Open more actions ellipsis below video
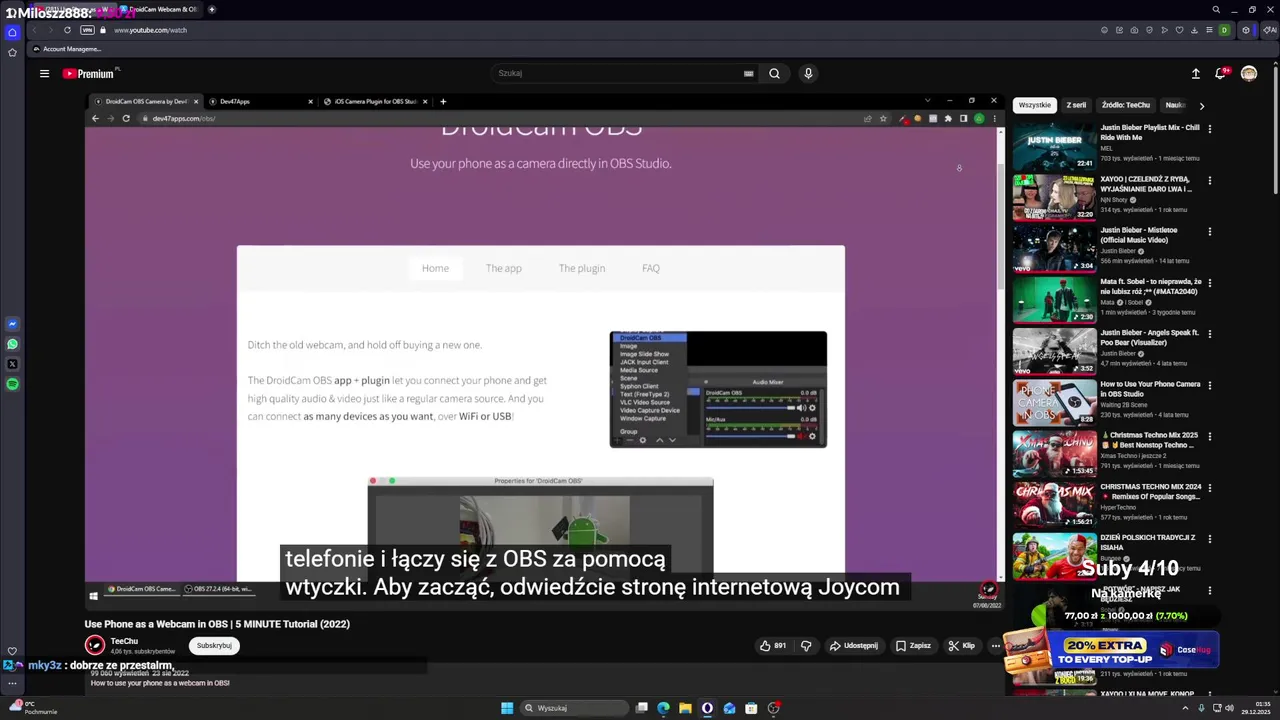The width and height of the screenshot is (1280, 720). coord(995,646)
